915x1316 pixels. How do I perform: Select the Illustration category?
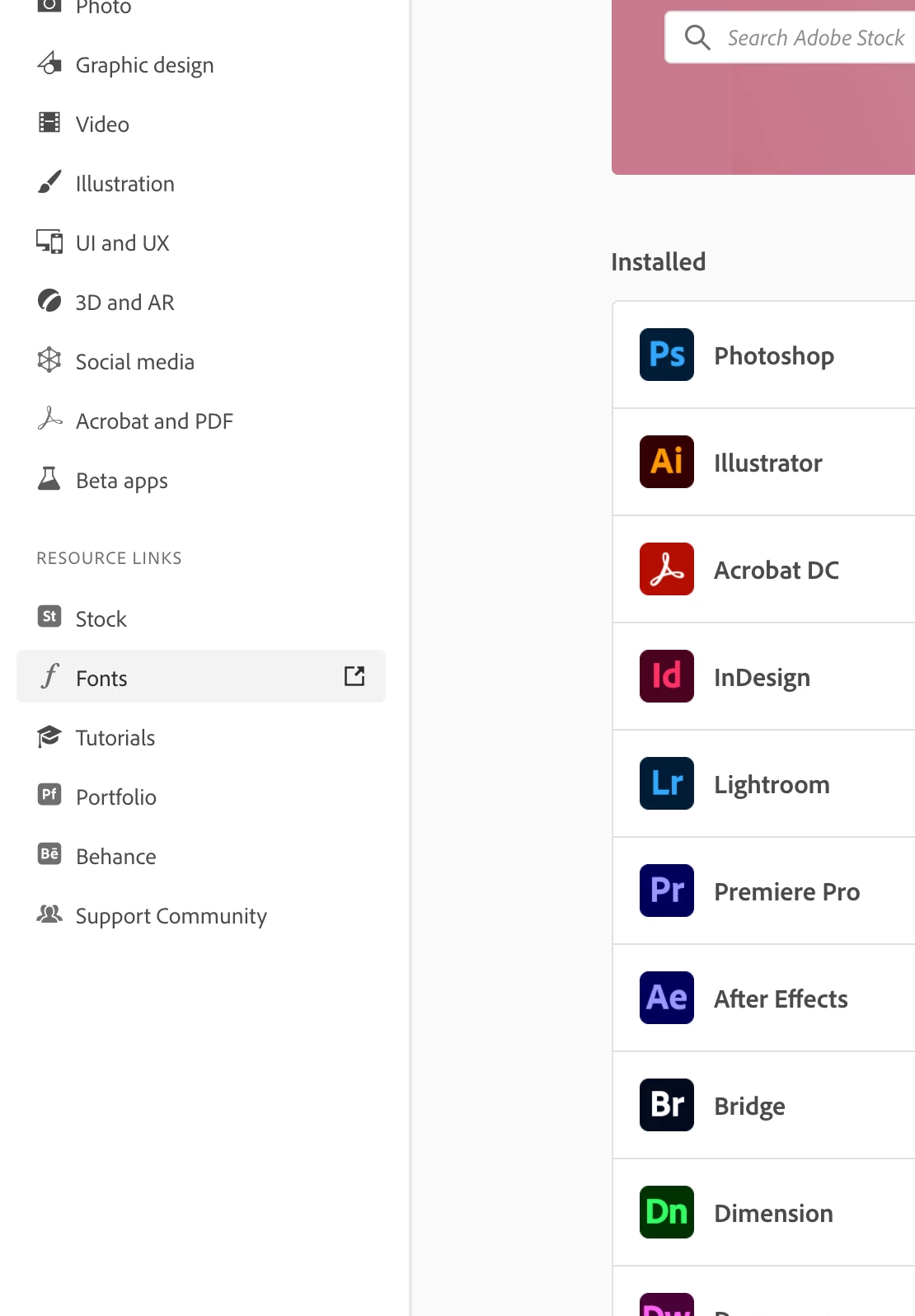(x=201, y=183)
